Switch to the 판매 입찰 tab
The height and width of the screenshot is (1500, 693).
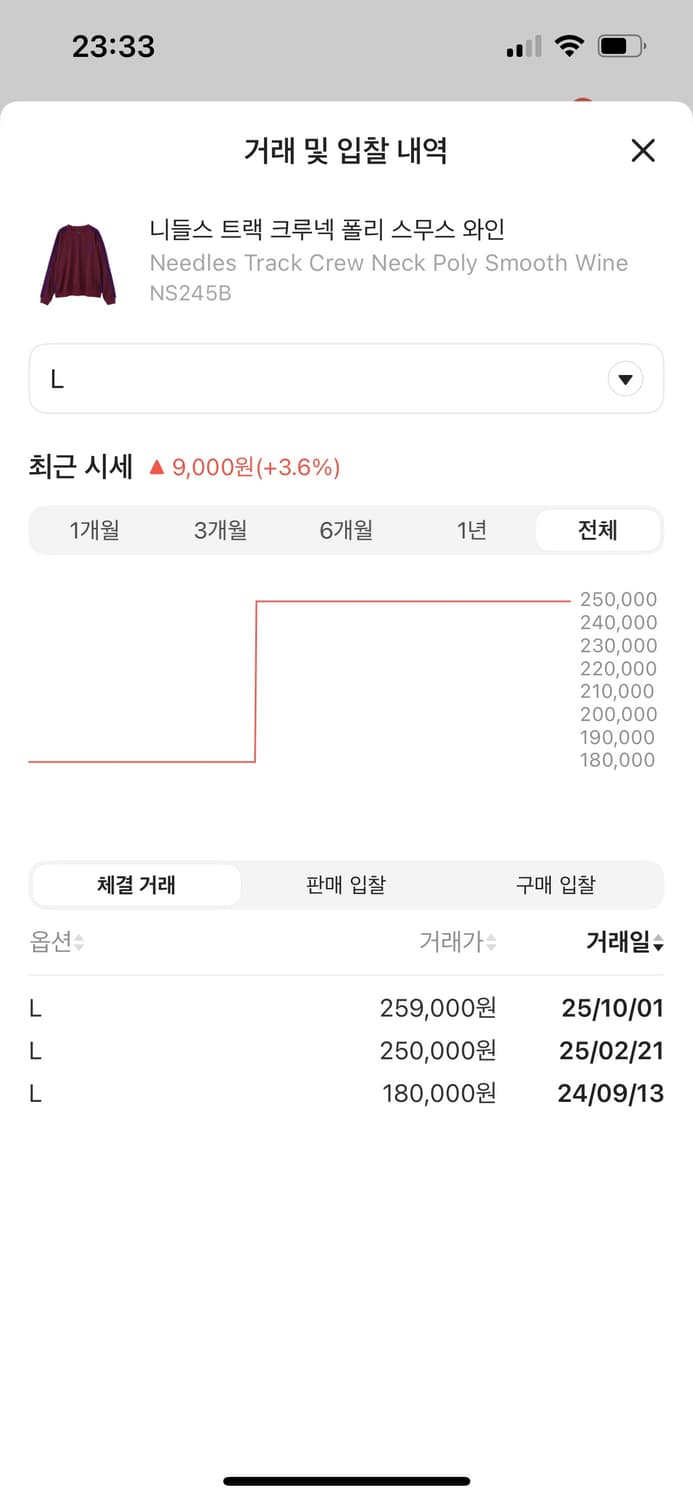click(x=346, y=885)
